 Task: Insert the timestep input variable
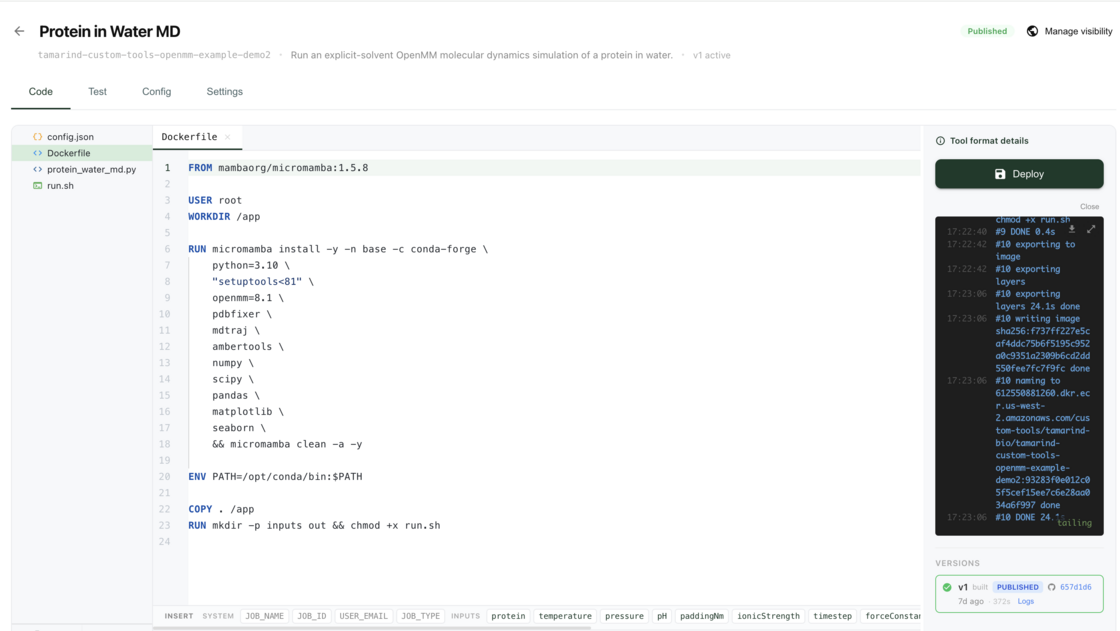(x=832, y=616)
